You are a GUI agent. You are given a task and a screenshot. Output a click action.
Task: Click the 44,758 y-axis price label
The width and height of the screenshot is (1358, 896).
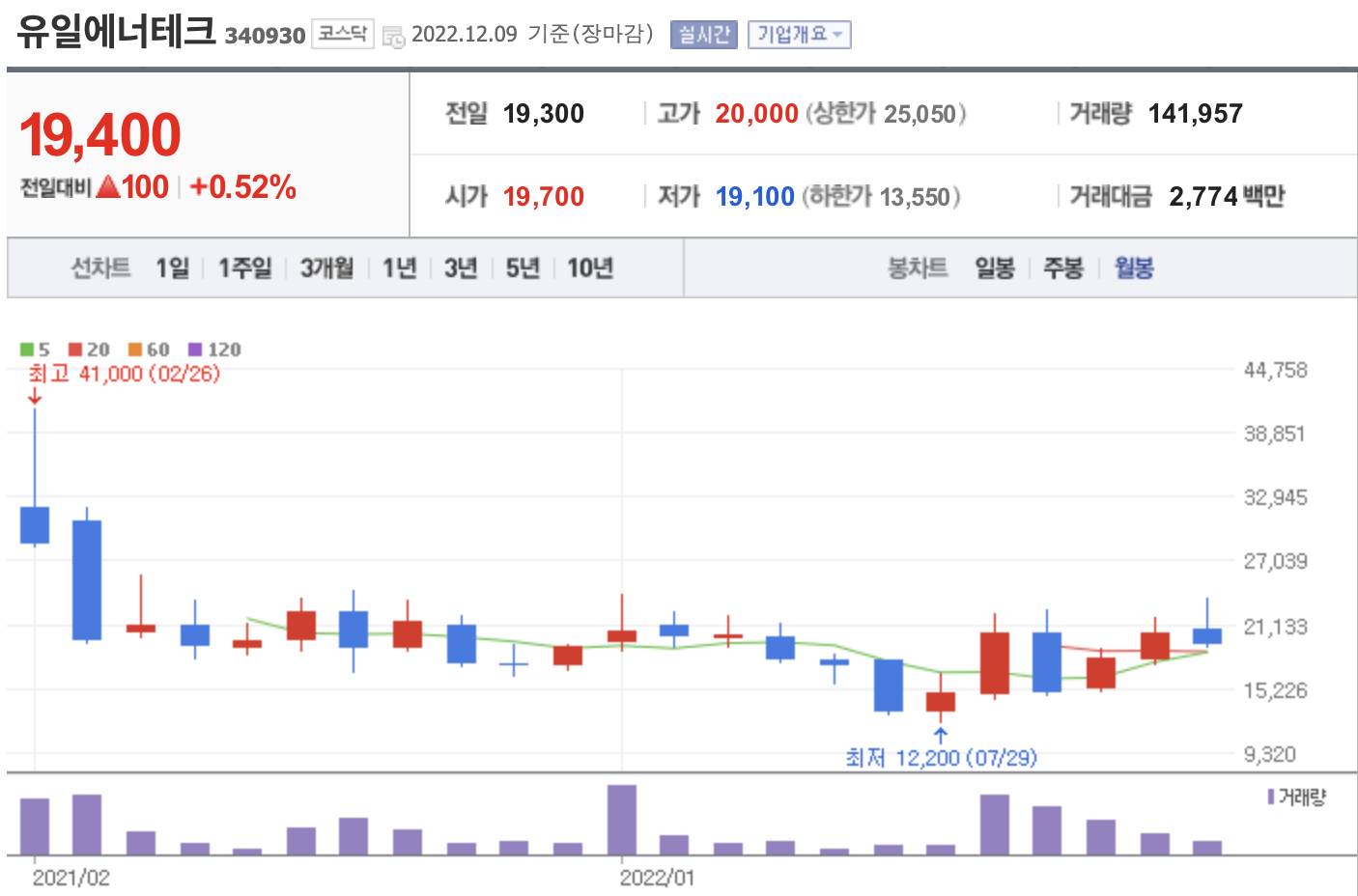click(1275, 370)
